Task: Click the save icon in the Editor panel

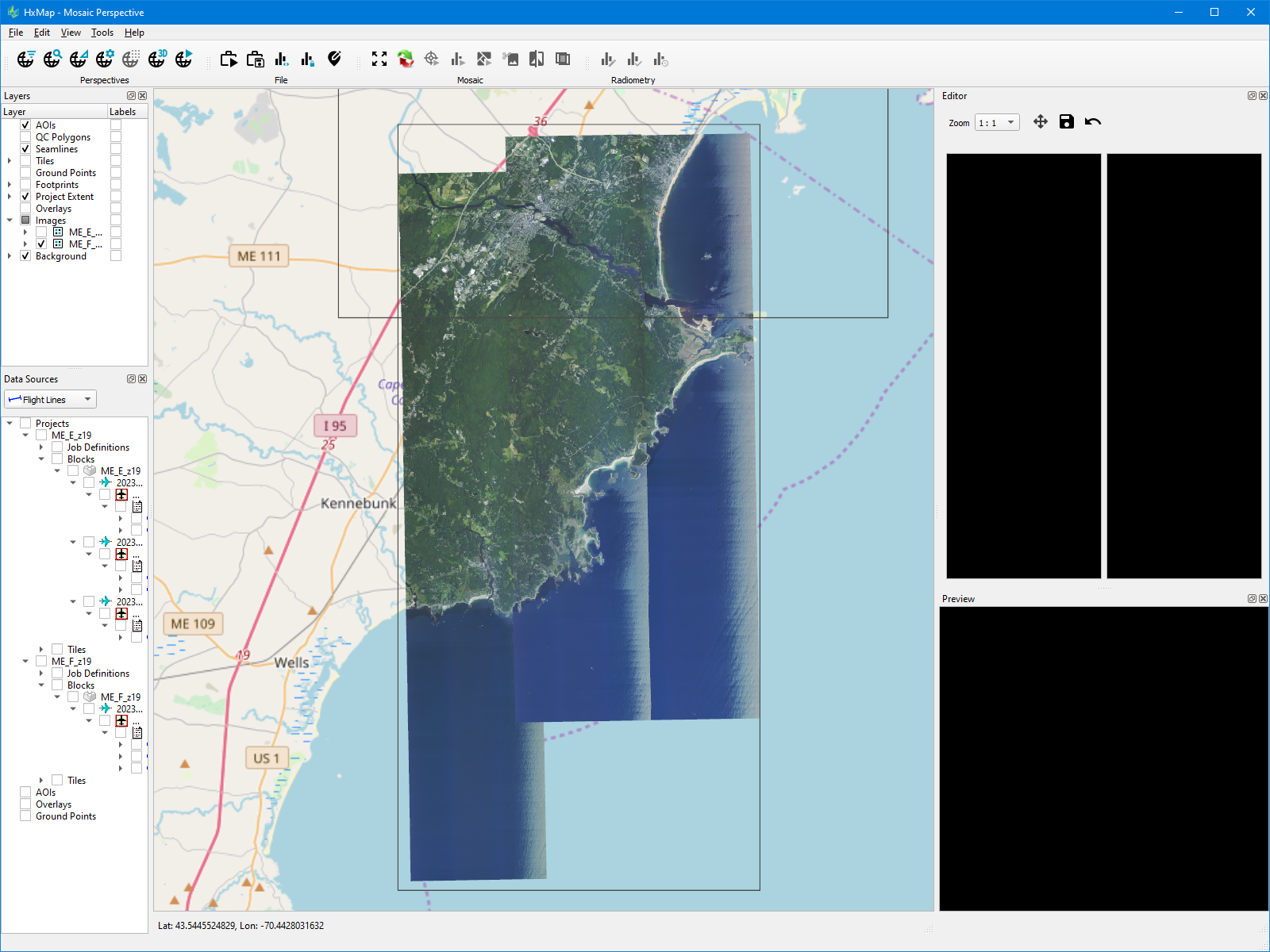Action: click(x=1066, y=121)
